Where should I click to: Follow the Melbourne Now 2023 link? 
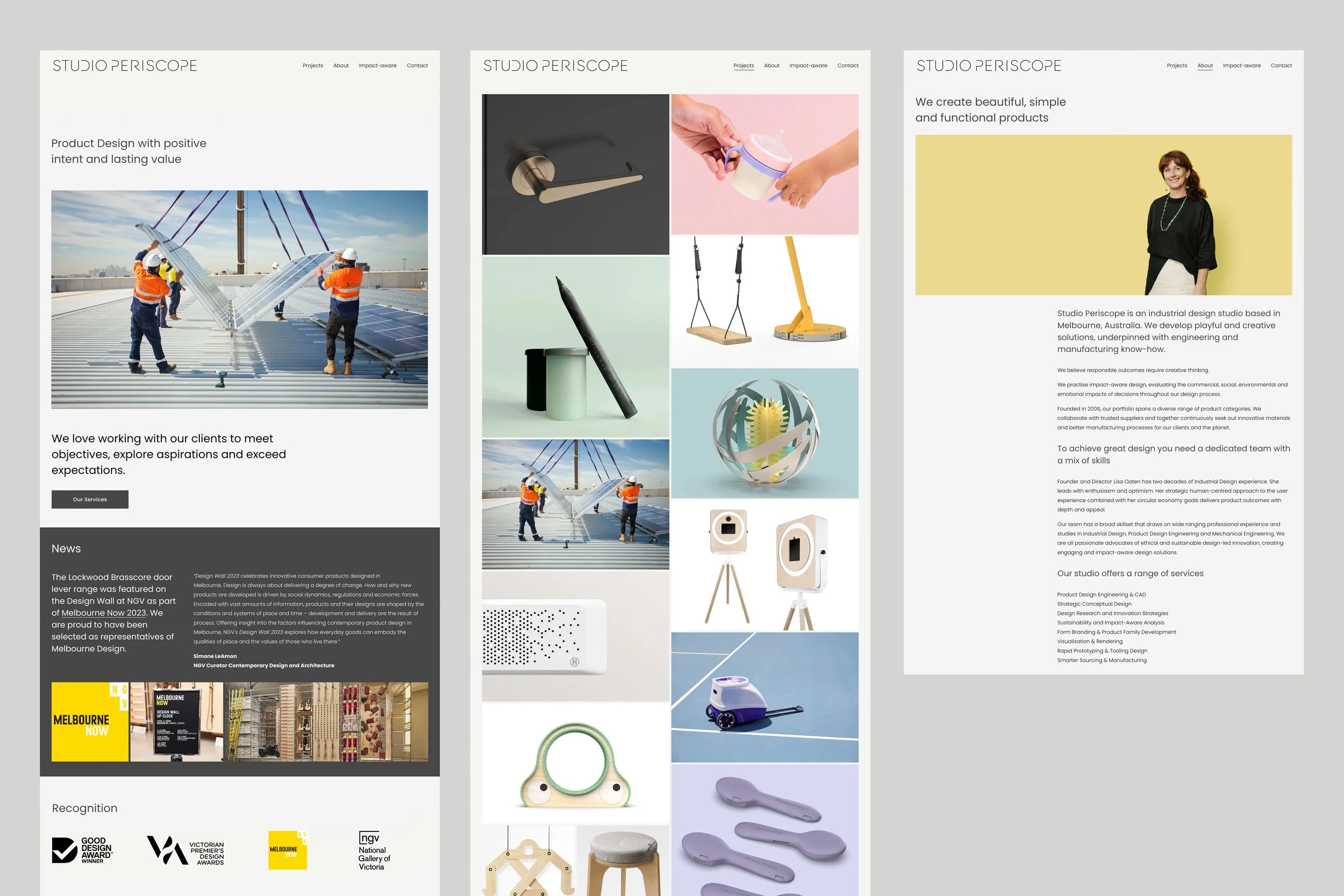[105, 613]
